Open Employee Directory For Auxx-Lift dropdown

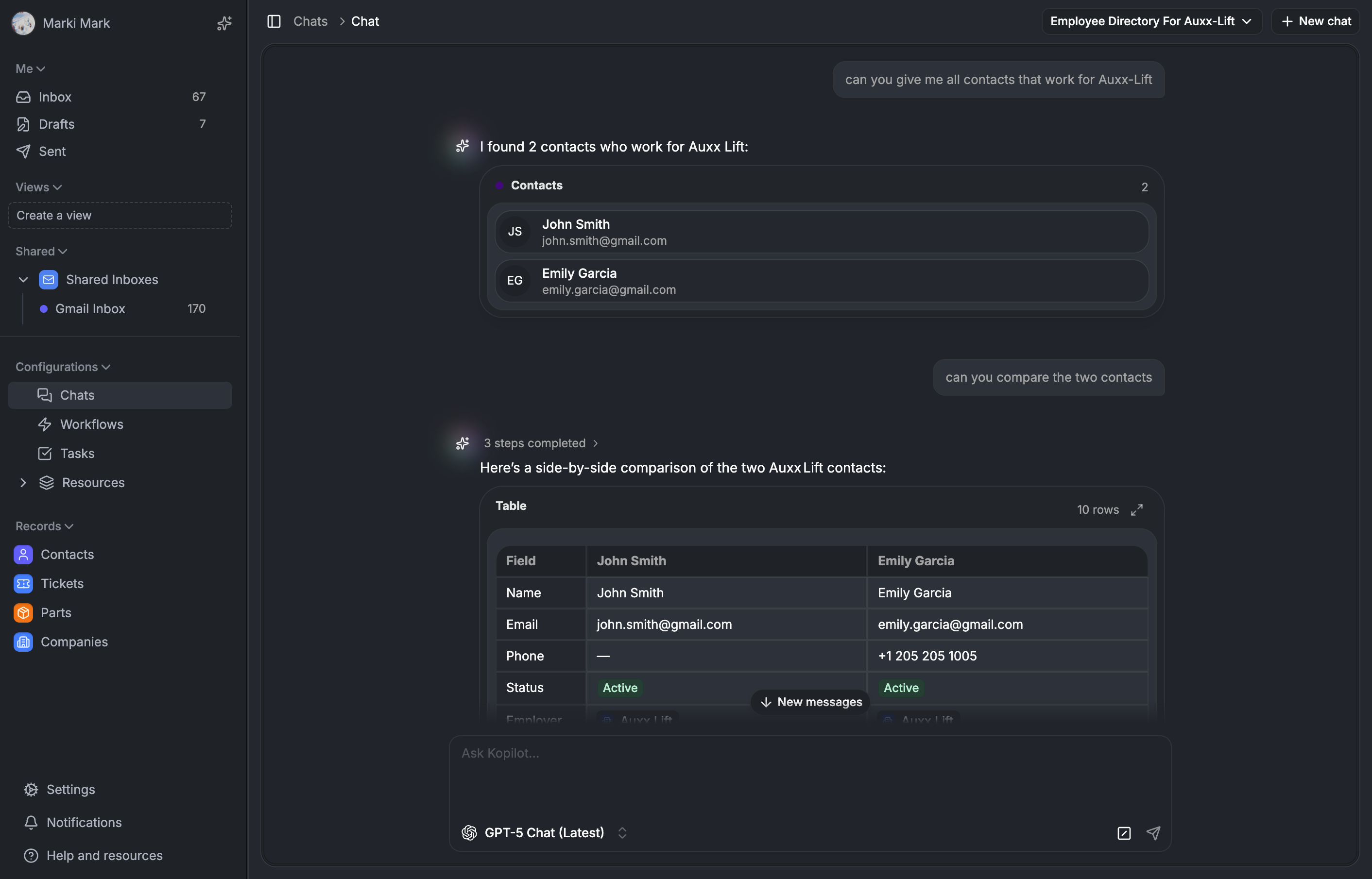coord(1151,22)
